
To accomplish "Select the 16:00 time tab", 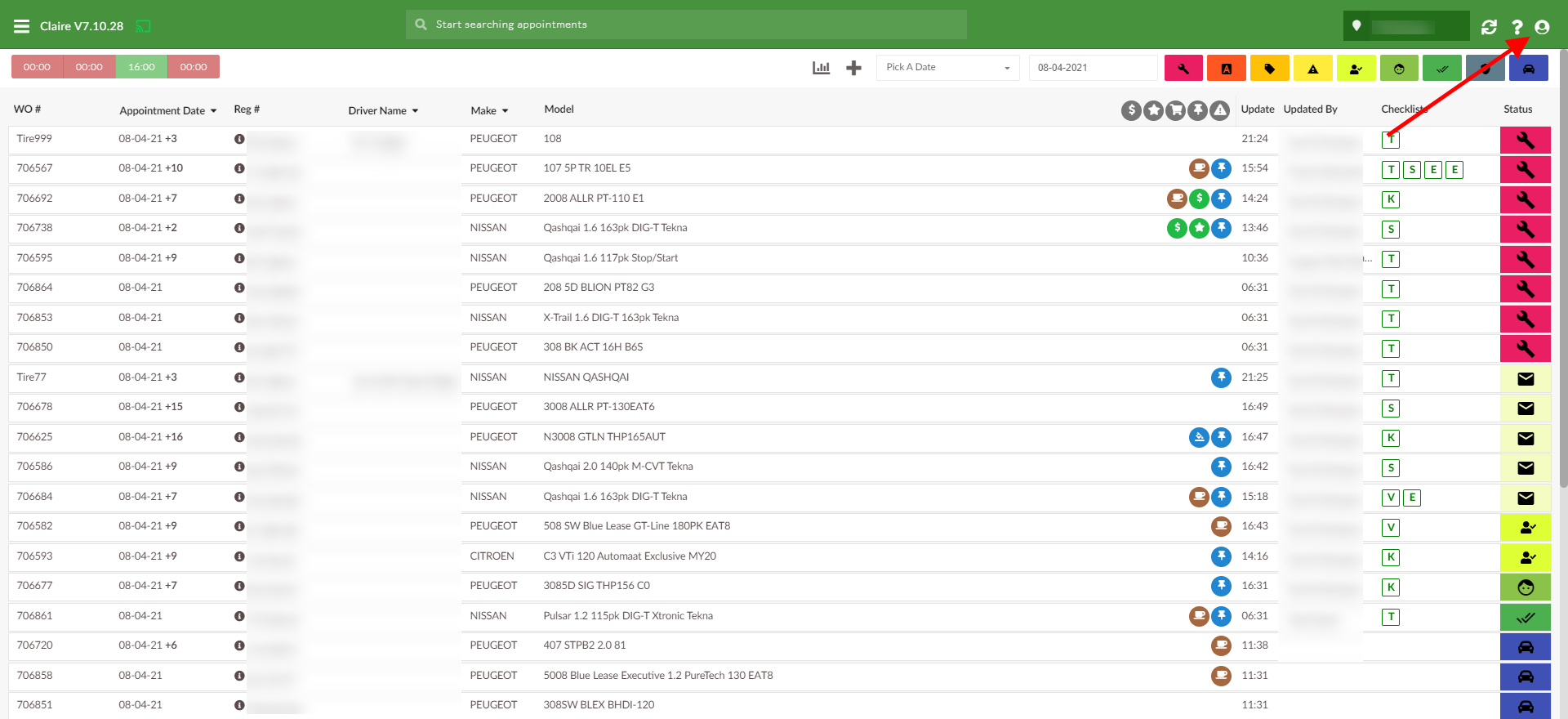I will (141, 67).
